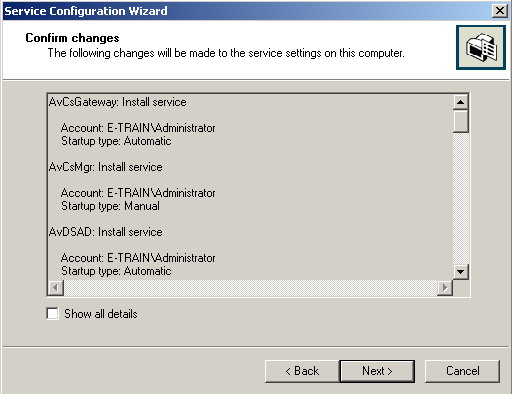Select the "AvCsMgr: Install service" line
Viewport: 512px width, 394px height.
point(105,167)
